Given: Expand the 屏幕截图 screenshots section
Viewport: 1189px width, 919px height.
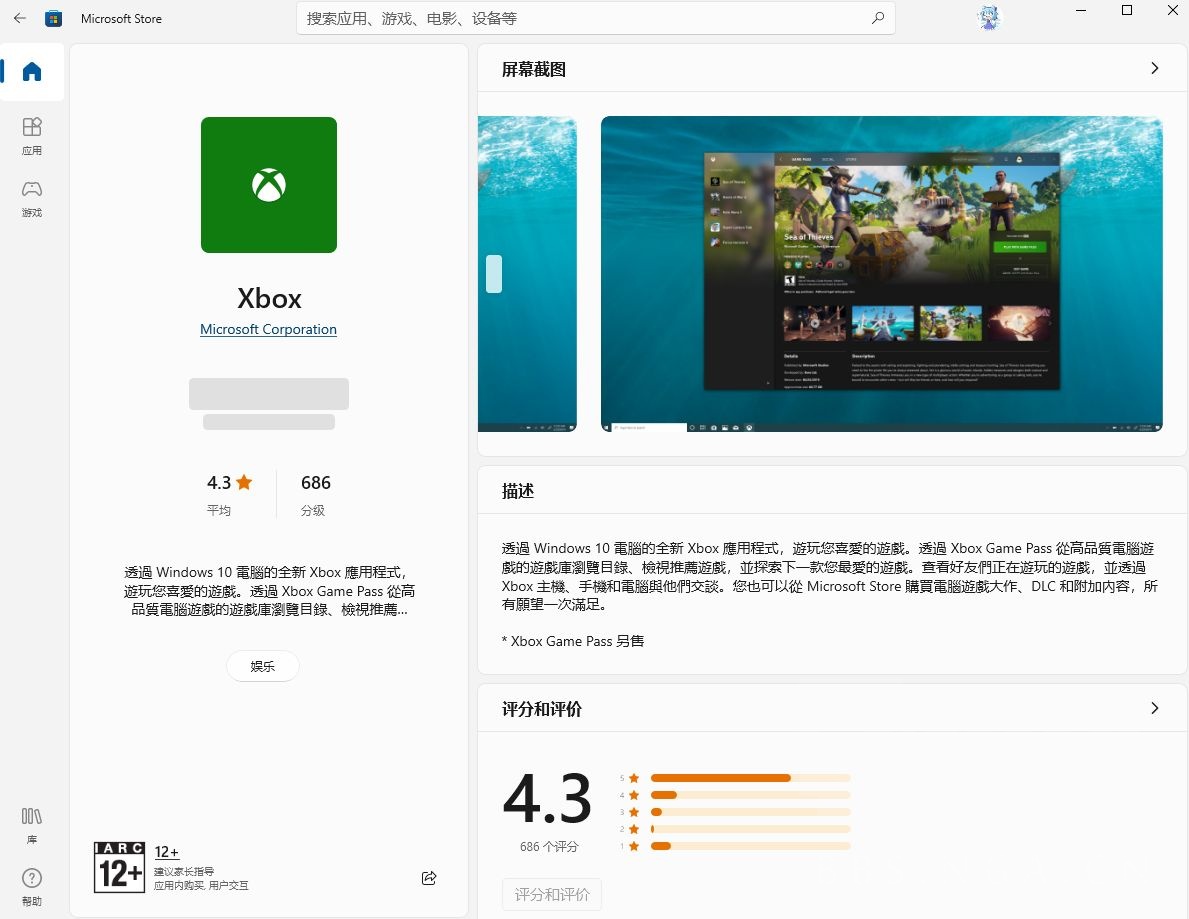Looking at the screenshot, I should tap(1154, 68).
